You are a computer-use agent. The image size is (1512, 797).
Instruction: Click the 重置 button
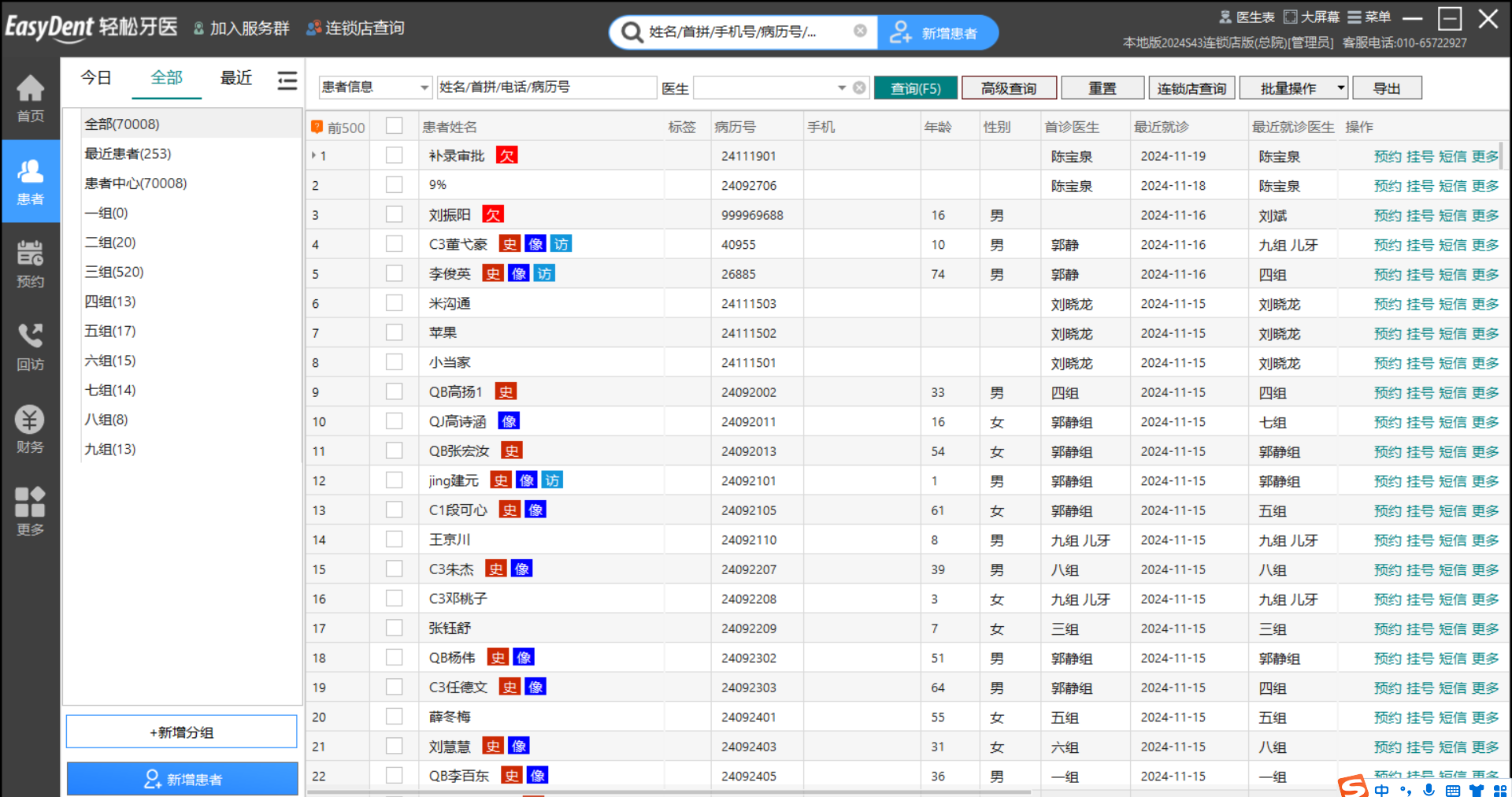[1102, 88]
